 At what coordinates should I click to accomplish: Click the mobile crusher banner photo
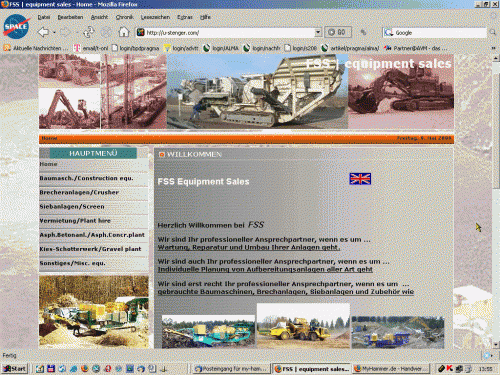tap(257, 91)
